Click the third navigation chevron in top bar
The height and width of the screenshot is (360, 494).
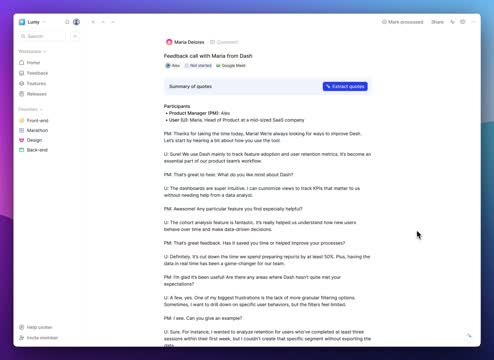113,22
